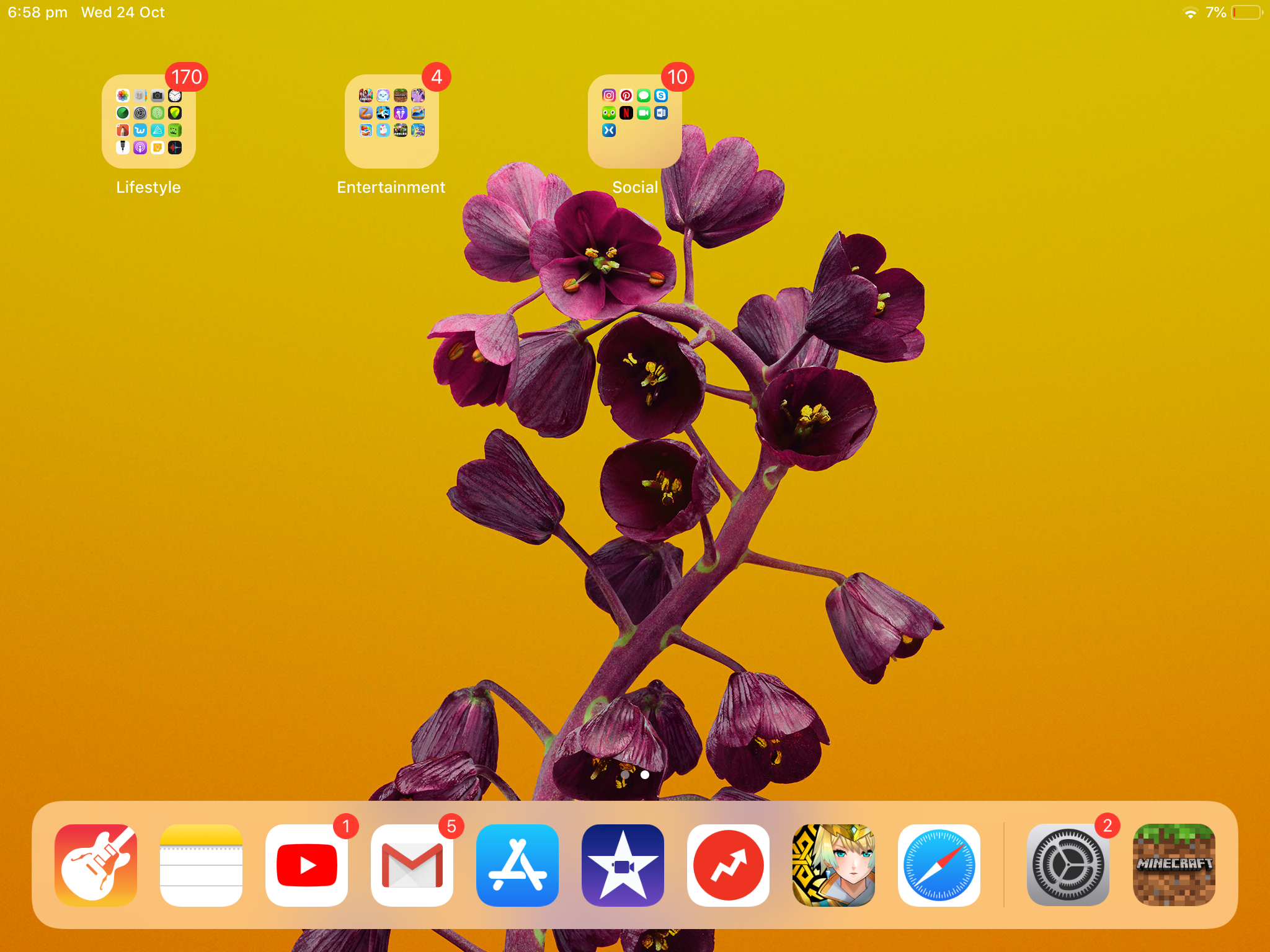
Task: Open the BuzzFeed red arrow app
Action: (728, 865)
